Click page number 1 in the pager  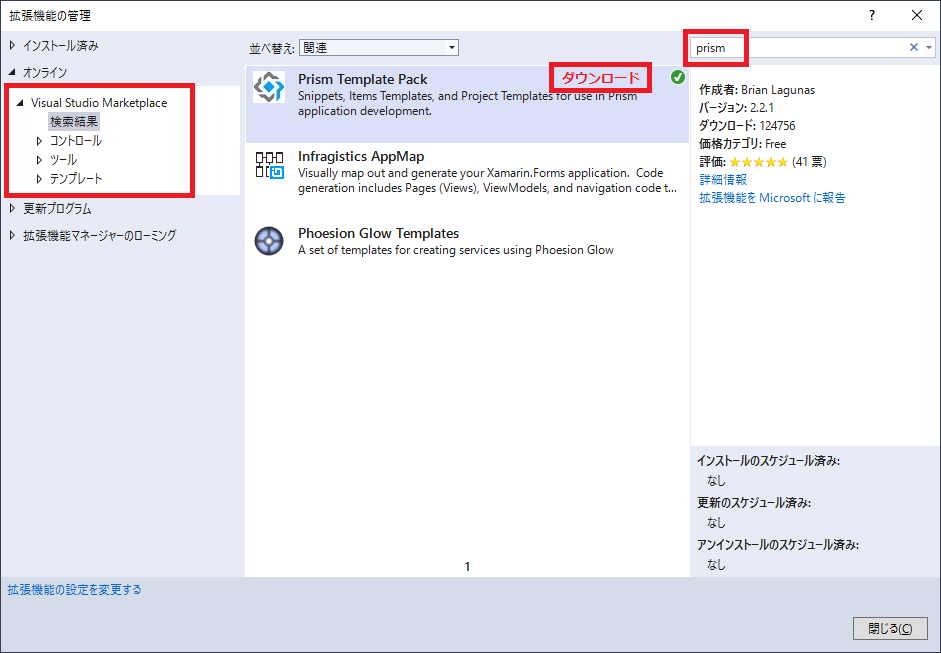pyautogui.click(x=467, y=567)
